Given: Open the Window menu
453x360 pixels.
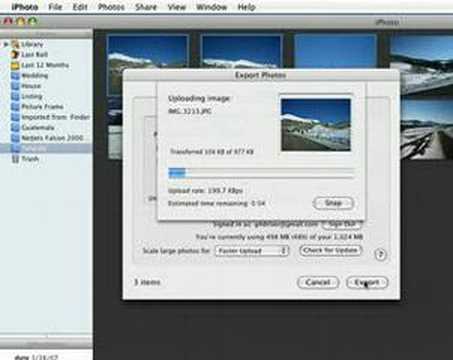Looking at the screenshot, I should pyautogui.click(x=211, y=7).
